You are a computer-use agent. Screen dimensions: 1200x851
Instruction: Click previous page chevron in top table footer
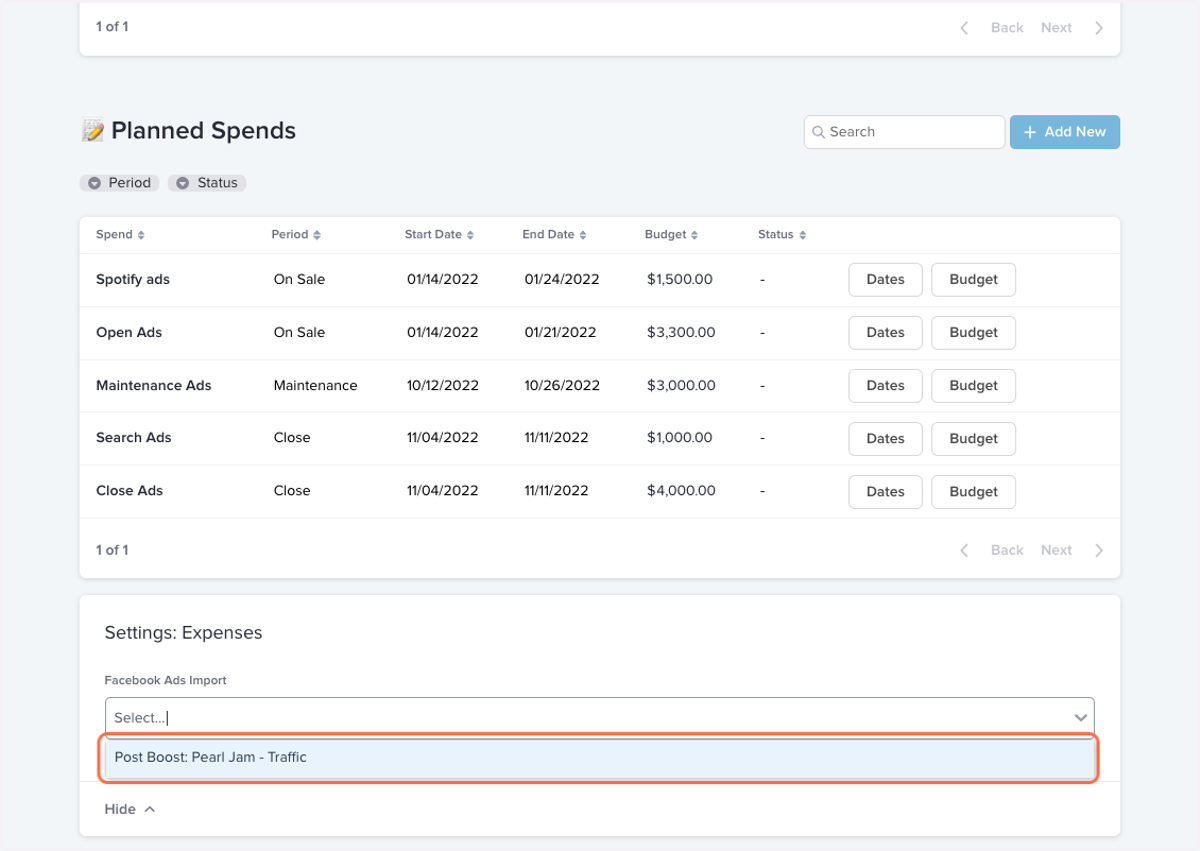click(964, 28)
